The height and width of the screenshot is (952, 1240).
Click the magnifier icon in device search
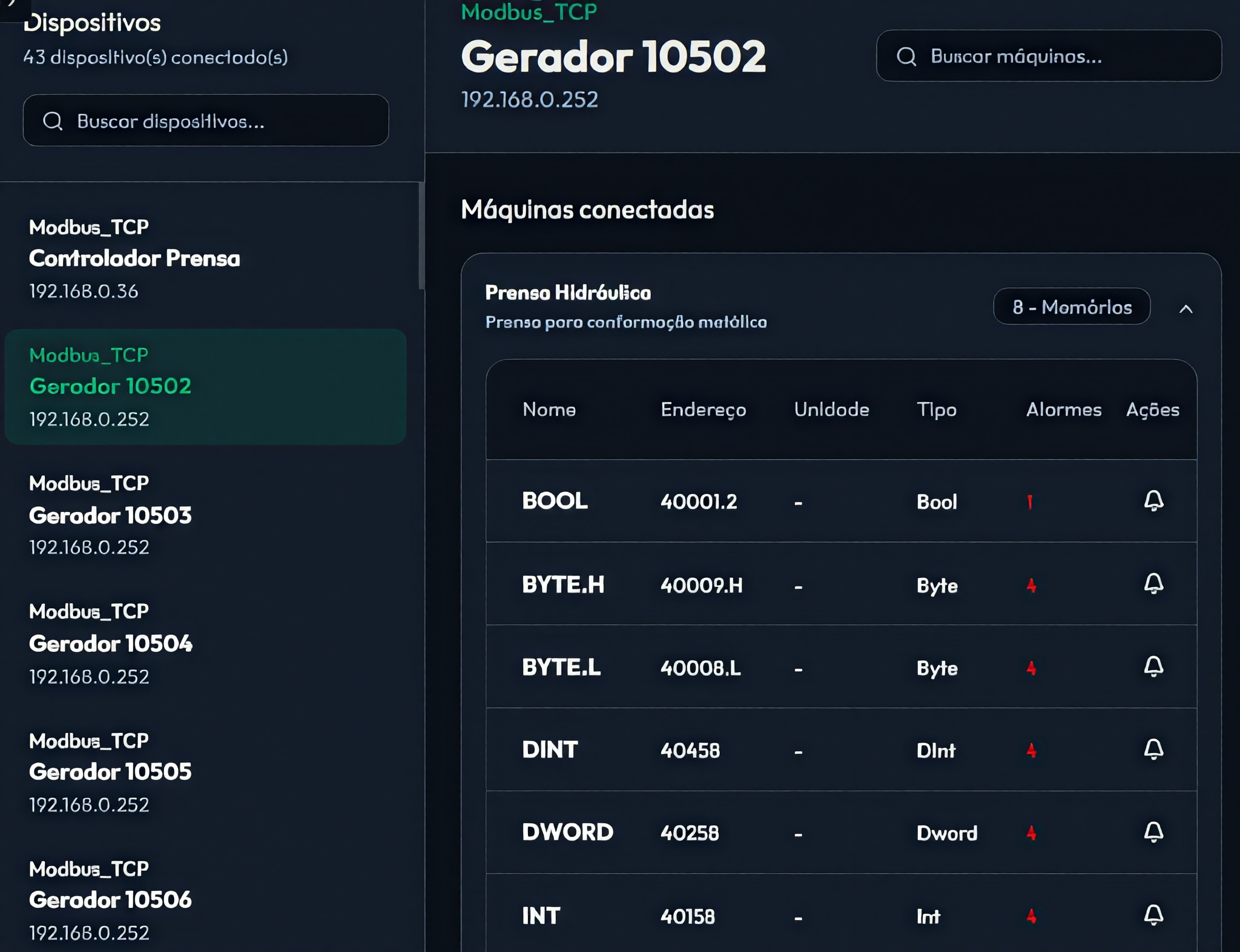pos(53,121)
